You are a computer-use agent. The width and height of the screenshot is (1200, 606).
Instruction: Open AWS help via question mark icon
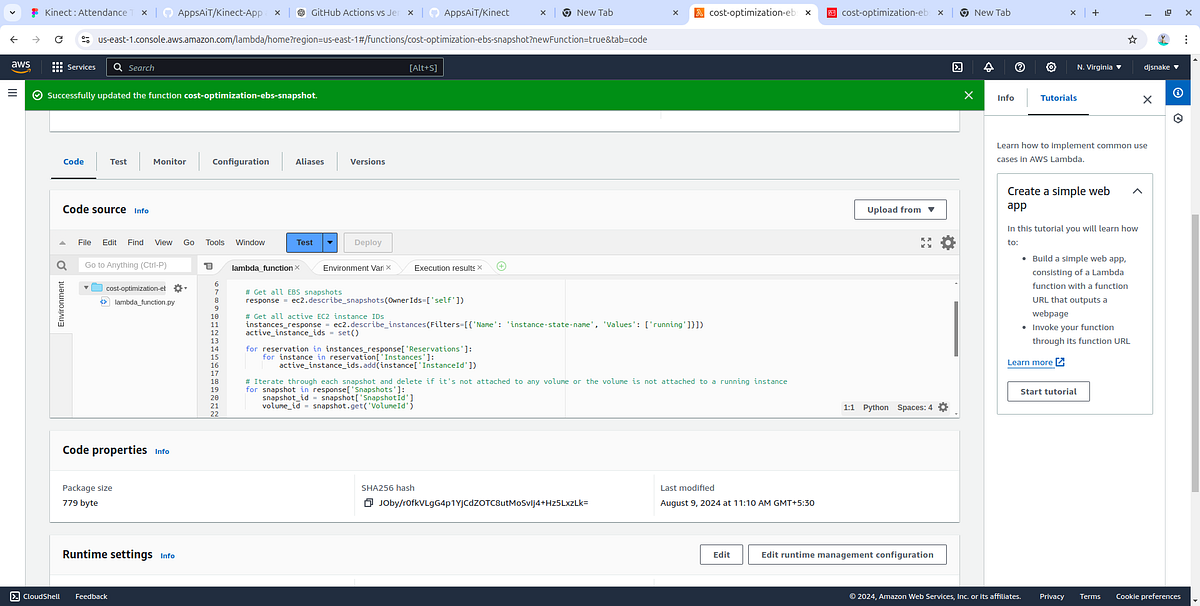click(1019, 67)
